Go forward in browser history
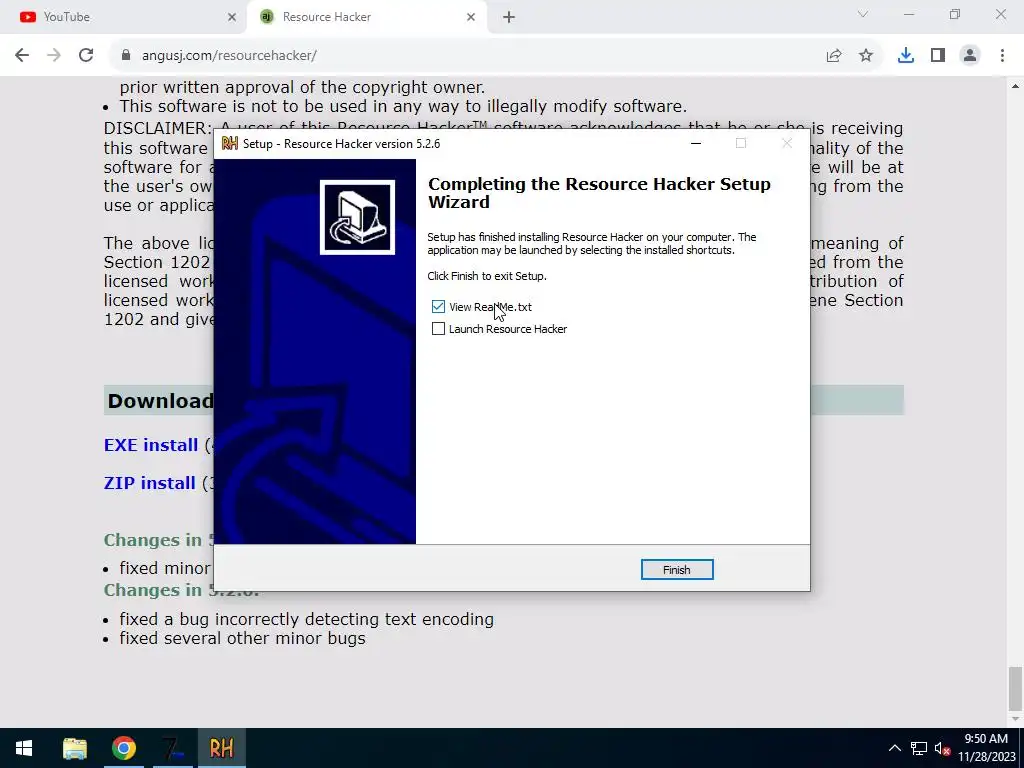Image resolution: width=1024 pixels, height=768 pixels. pyautogui.click(x=54, y=56)
